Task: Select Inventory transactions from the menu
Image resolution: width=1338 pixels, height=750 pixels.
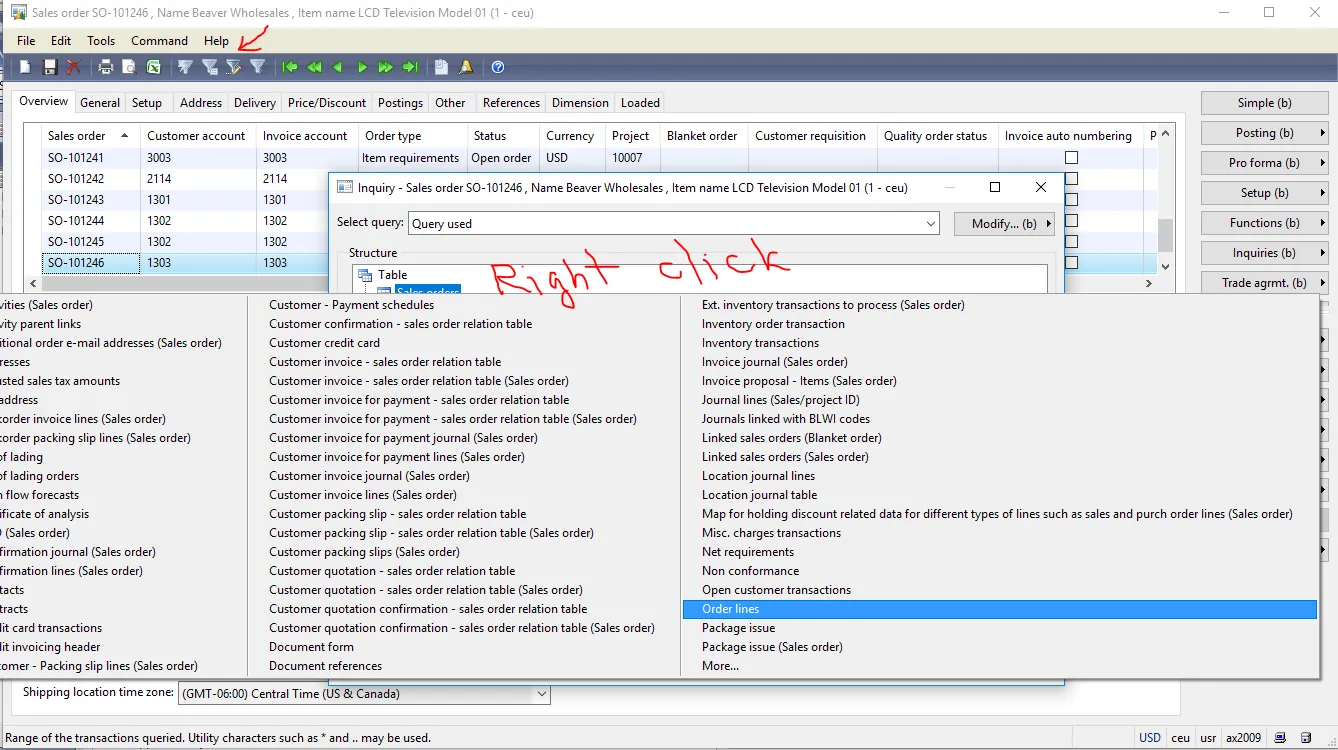Action: pyautogui.click(x=760, y=343)
